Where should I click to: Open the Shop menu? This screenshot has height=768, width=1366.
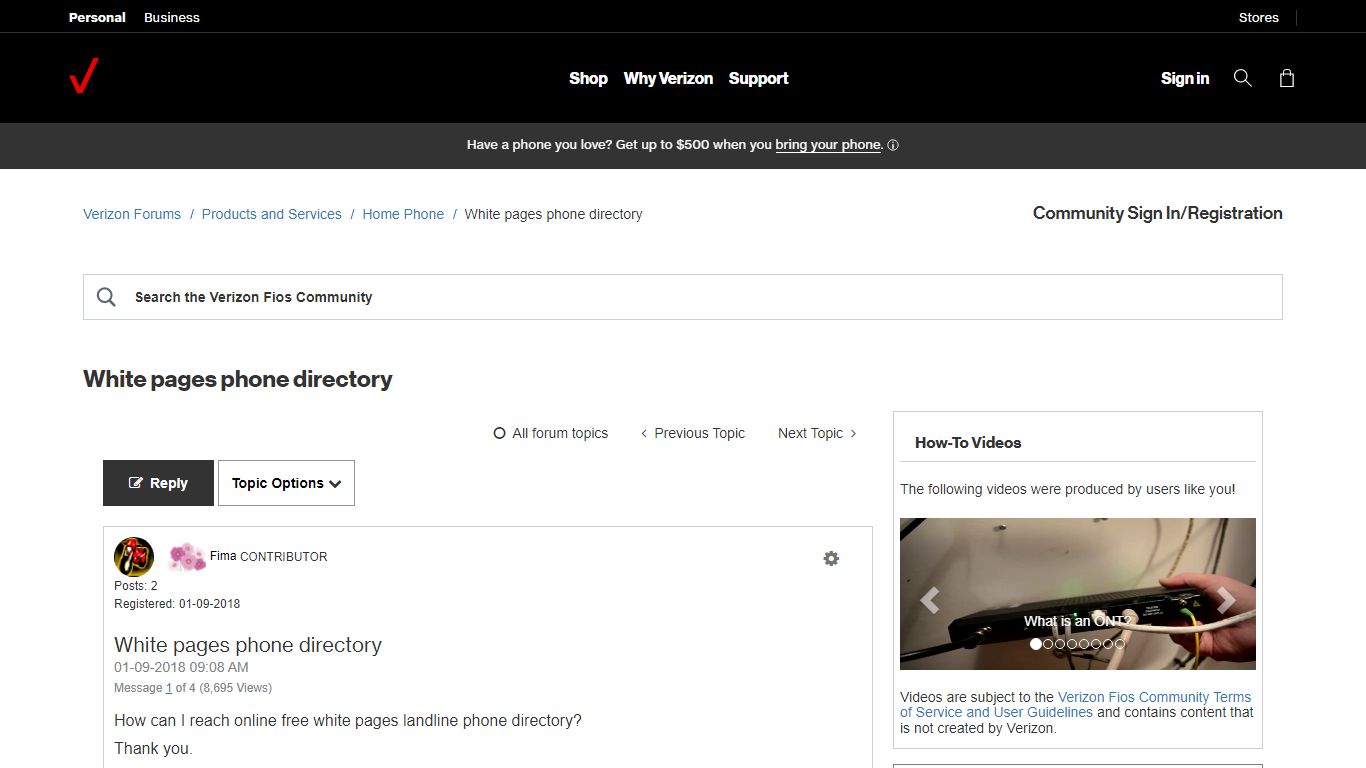coord(588,78)
